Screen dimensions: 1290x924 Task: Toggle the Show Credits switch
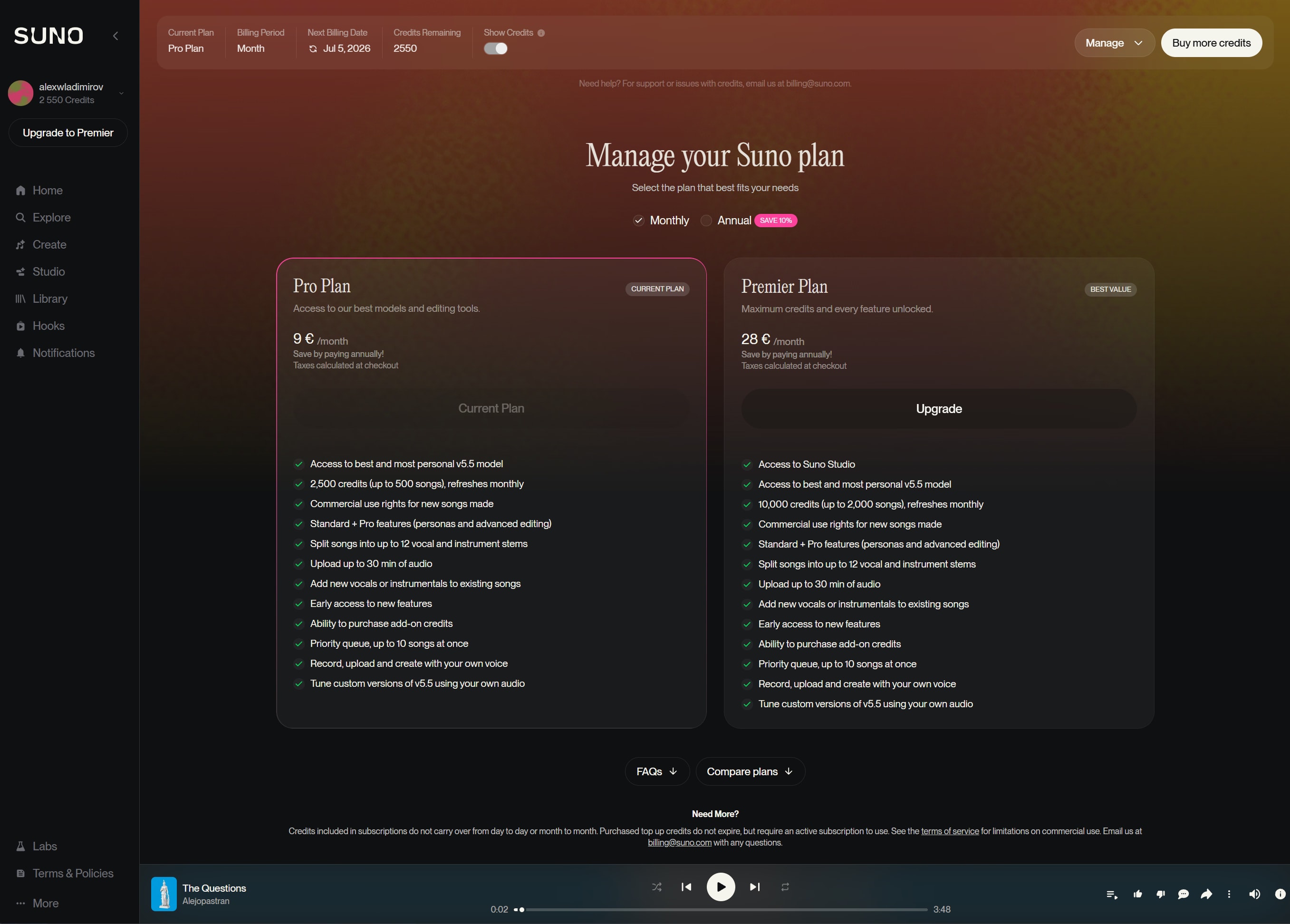495,49
